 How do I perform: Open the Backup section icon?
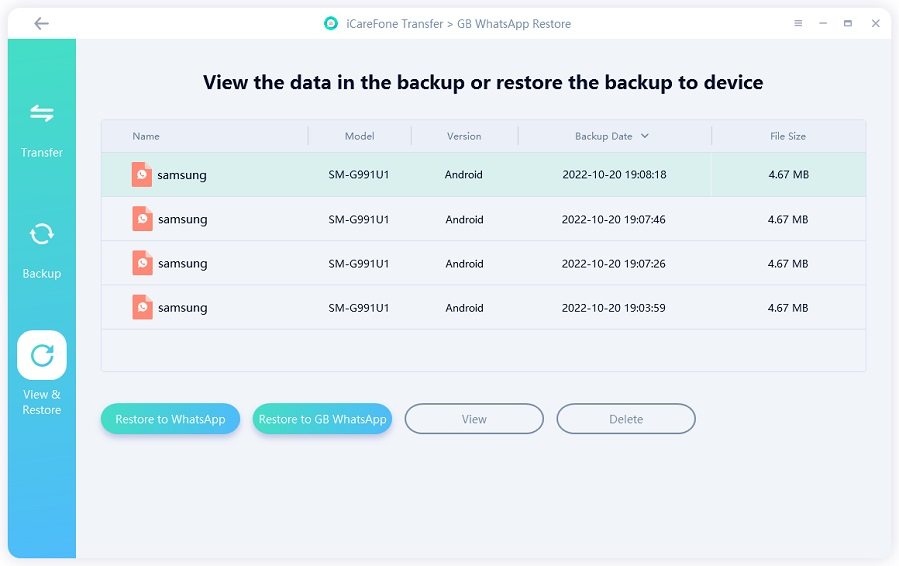(42, 234)
